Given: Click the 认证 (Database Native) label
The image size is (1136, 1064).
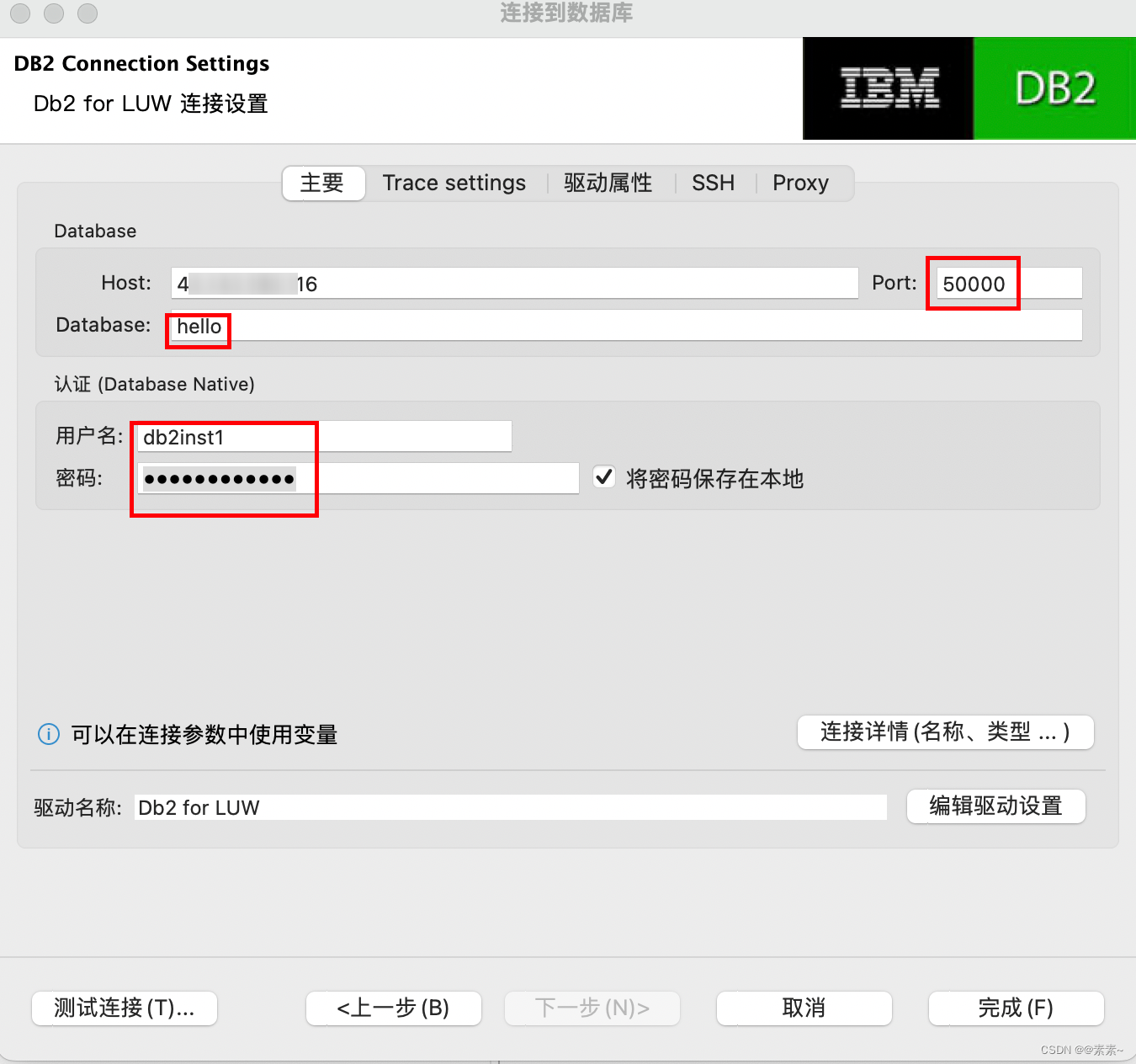Looking at the screenshot, I should pos(155,384).
